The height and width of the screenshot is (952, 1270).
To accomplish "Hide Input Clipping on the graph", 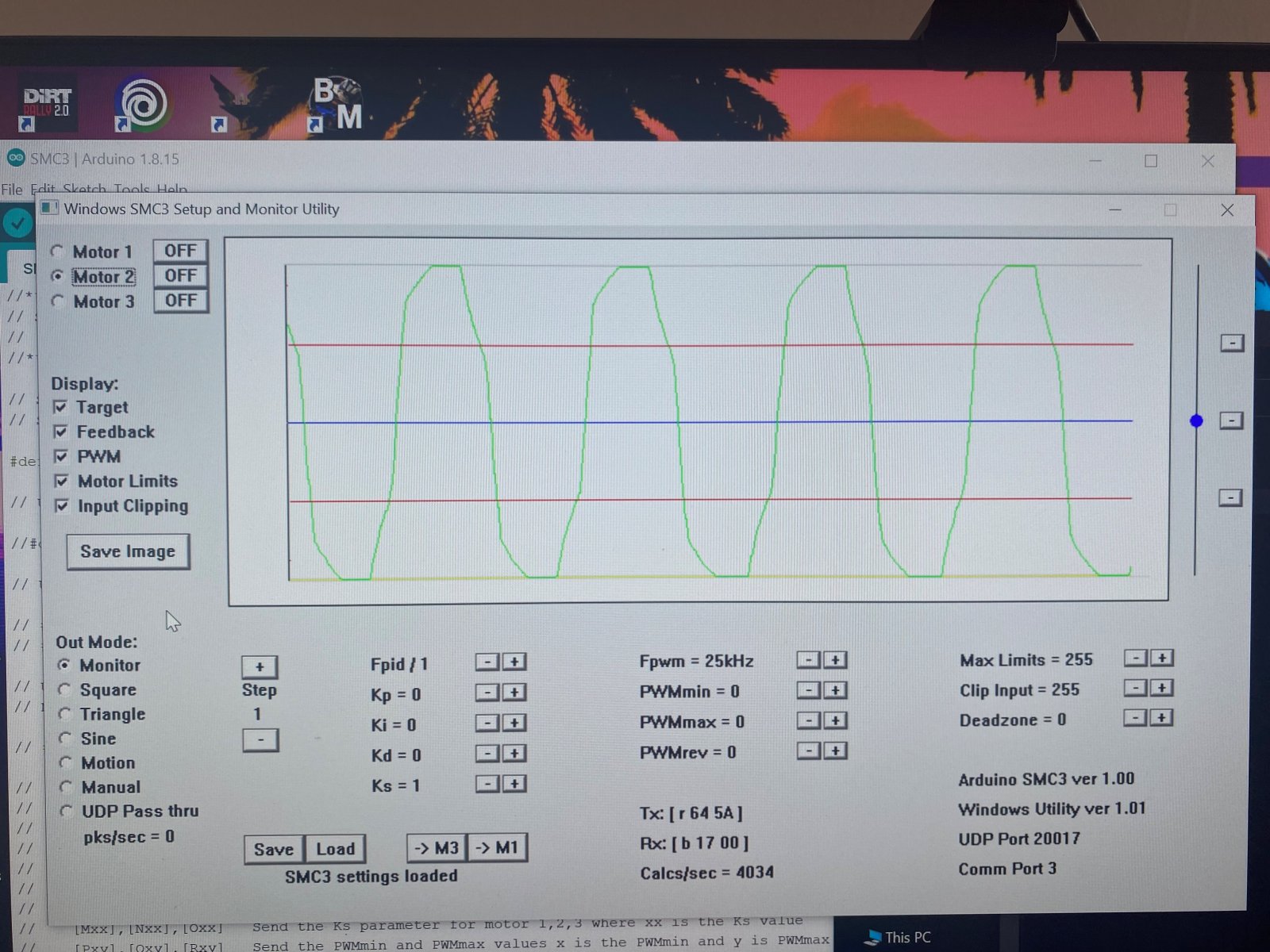I will 61,505.
